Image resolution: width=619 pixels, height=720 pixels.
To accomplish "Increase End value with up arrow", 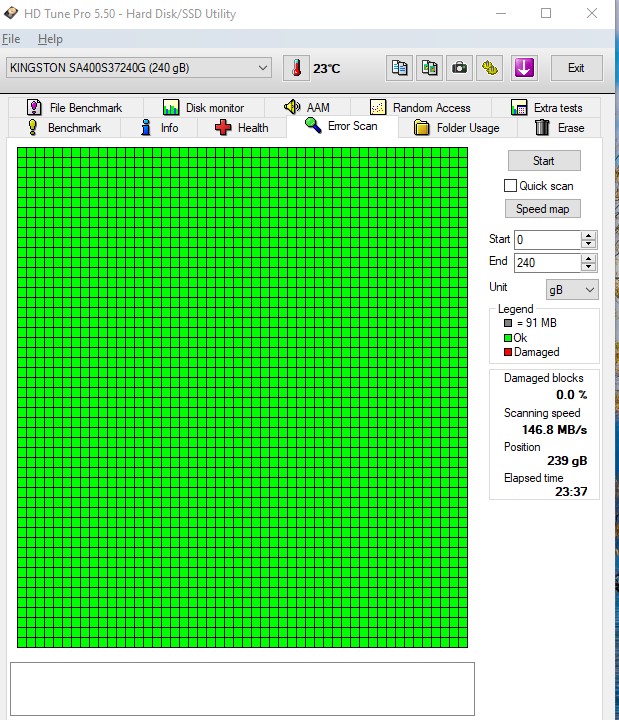I will [x=588, y=259].
